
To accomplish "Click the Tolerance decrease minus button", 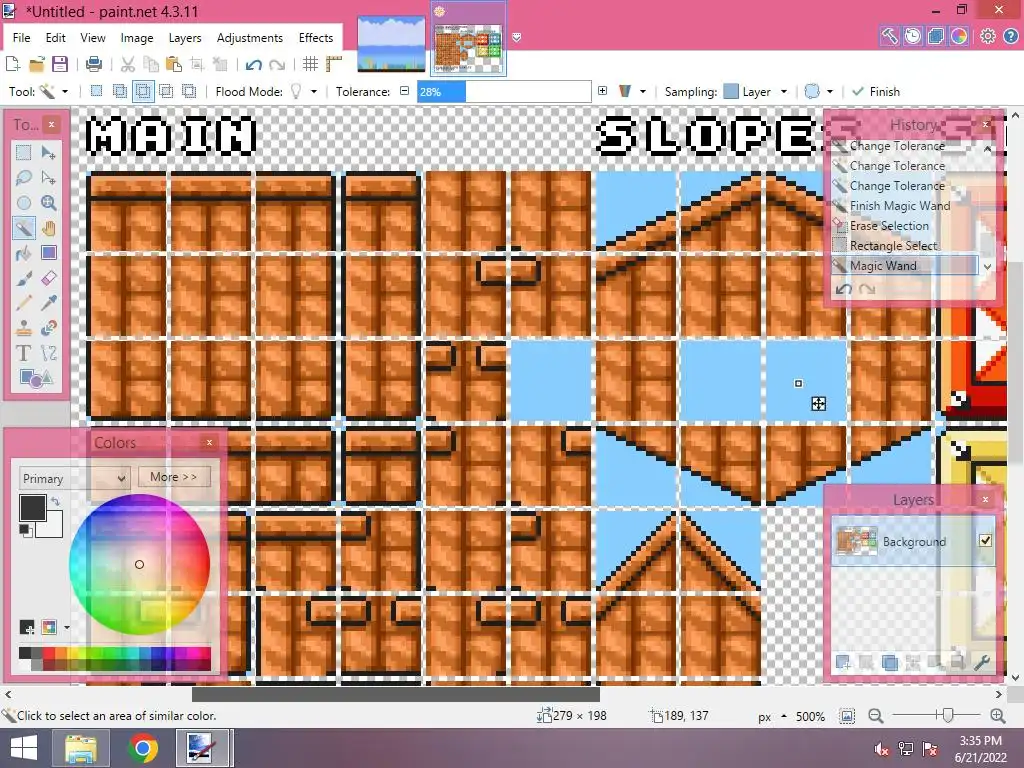I will pyautogui.click(x=404, y=91).
